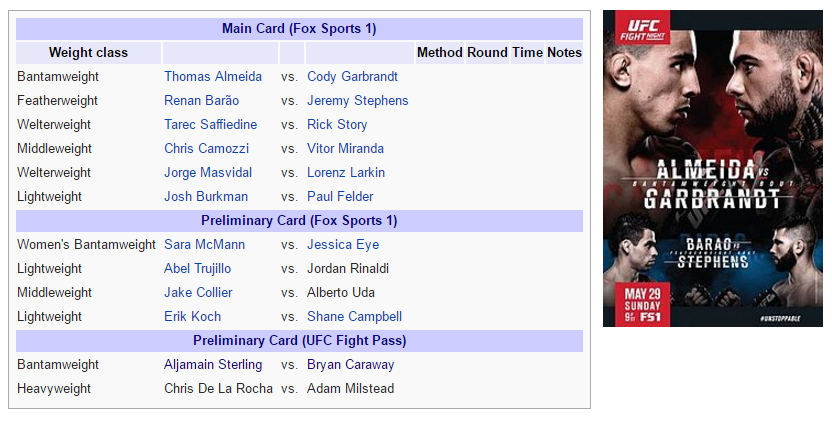832x421 pixels.
Task: Follow the Jessica Eye link
Action: pyautogui.click(x=343, y=244)
